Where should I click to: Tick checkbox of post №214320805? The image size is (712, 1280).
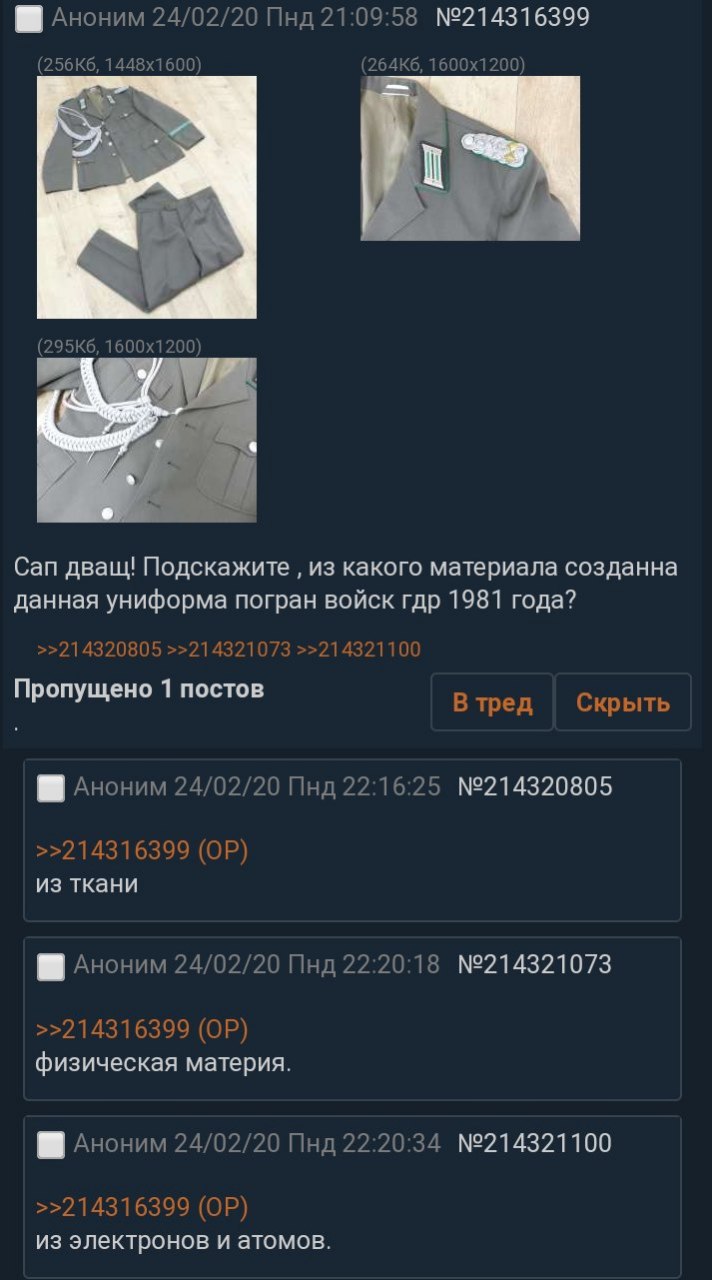tap(51, 788)
